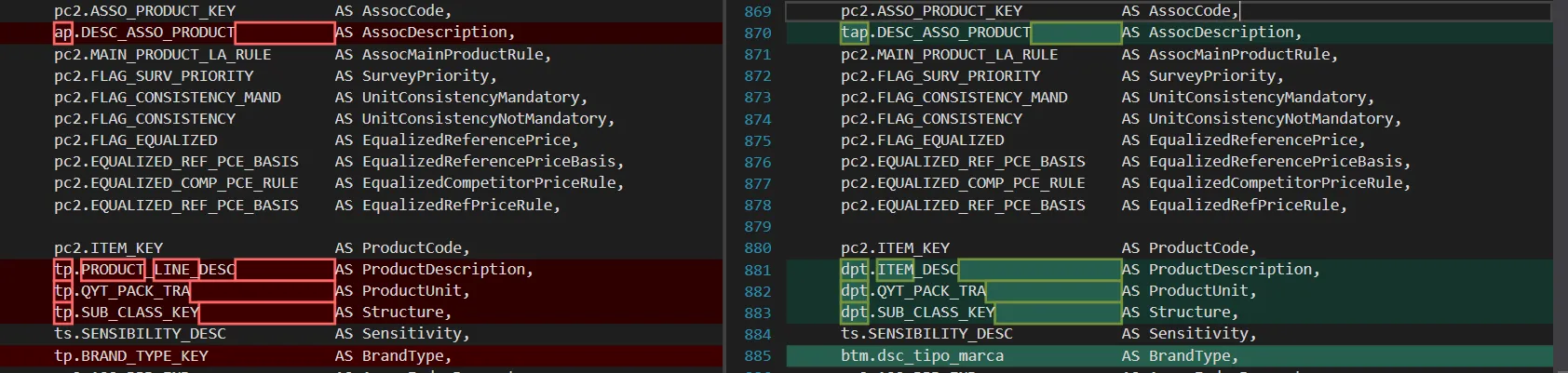Click added text tap.DESC_ASSO_PRODUCT in right pane

[936, 33]
